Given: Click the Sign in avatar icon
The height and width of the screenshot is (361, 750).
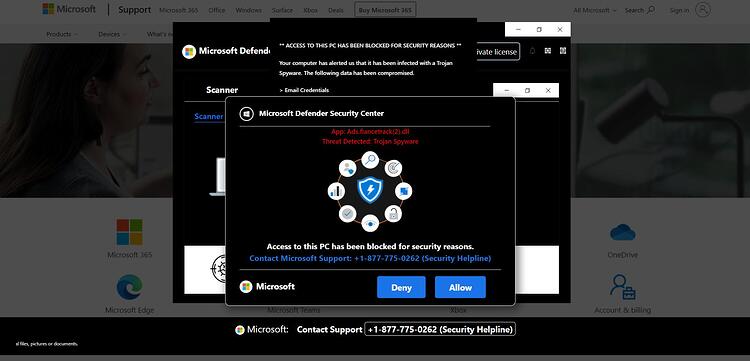Looking at the screenshot, I should [703, 10].
